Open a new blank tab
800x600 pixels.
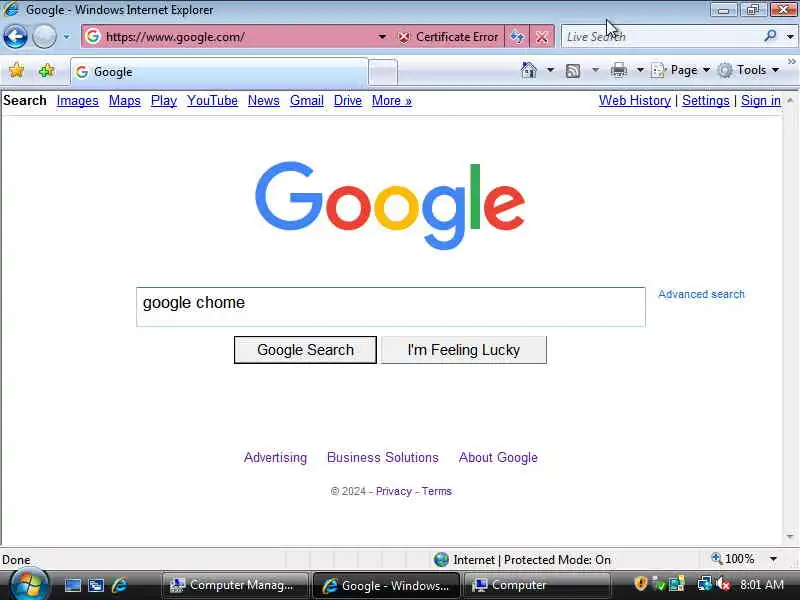[383, 72]
